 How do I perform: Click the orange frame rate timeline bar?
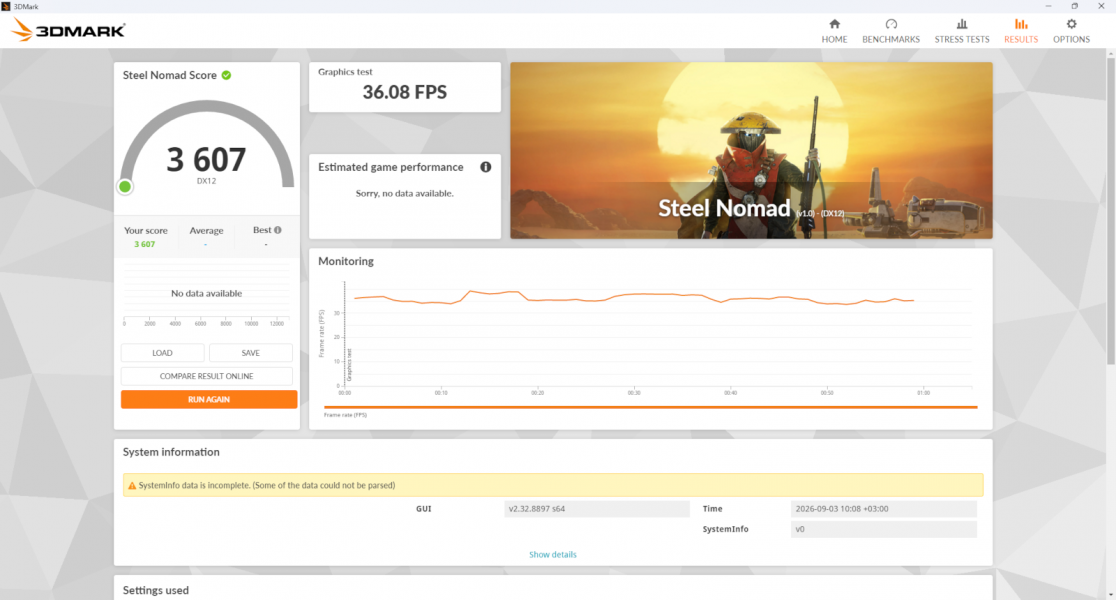pyautogui.click(x=651, y=407)
